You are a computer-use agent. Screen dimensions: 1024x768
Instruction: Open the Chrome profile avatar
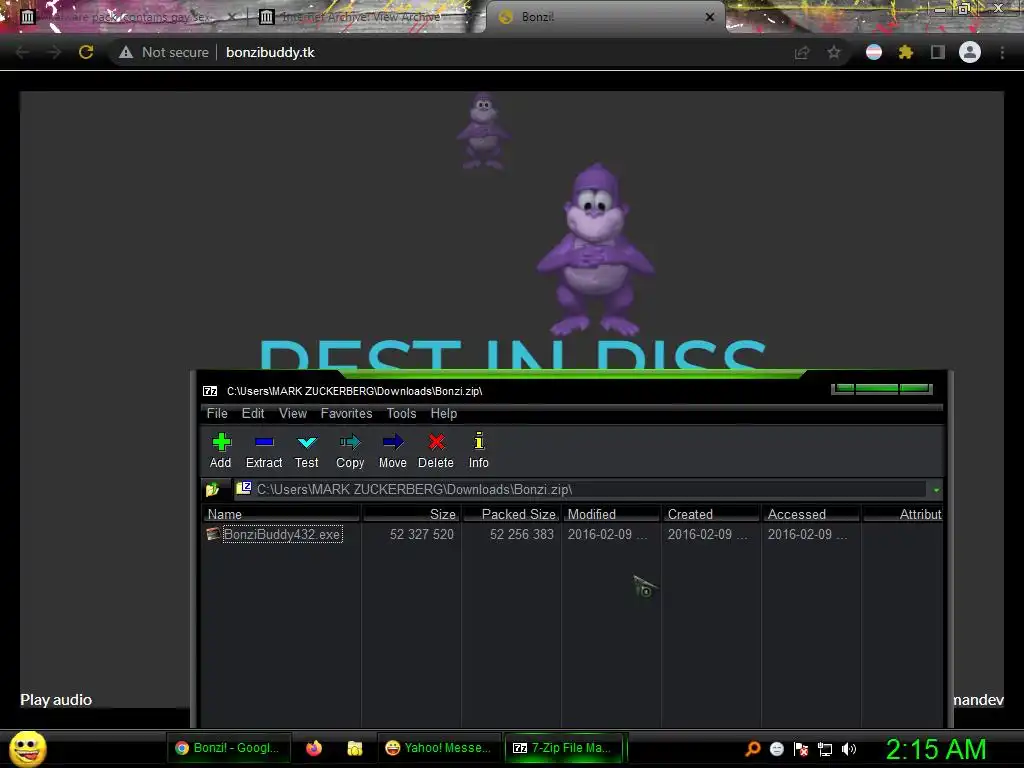[x=970, y=52]
